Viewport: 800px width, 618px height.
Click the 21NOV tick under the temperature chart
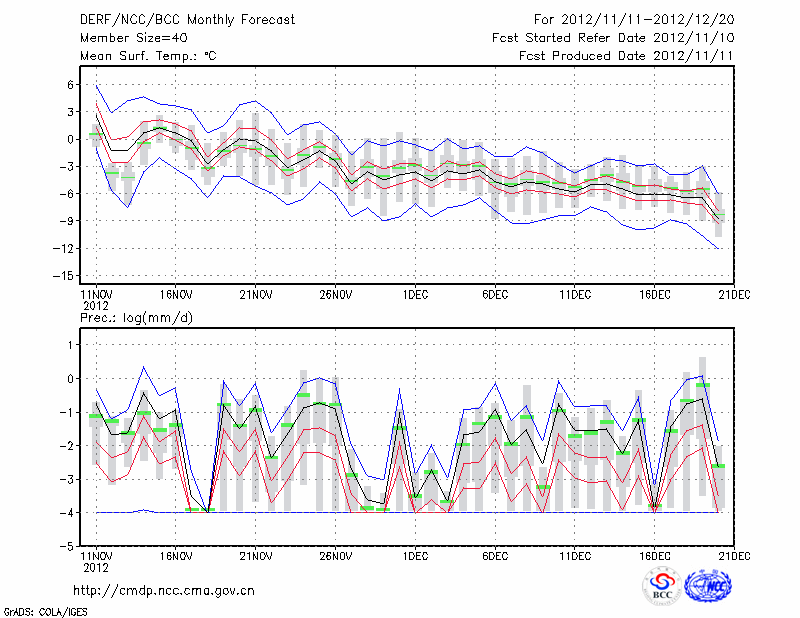[x=256, y=294]
